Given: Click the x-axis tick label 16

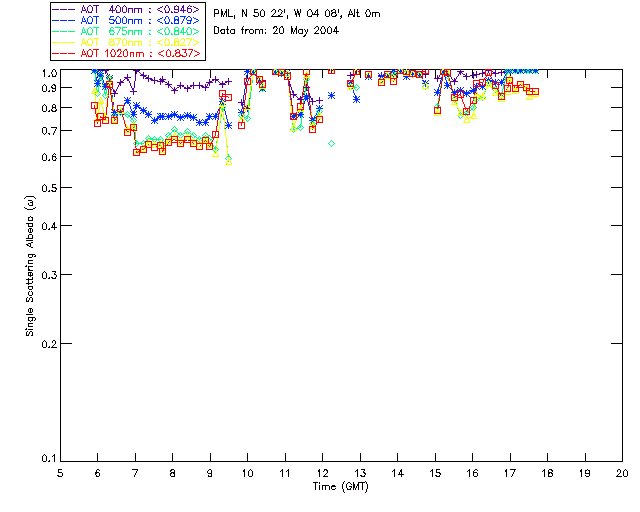Looking at the screenshot, I should pos(472,473).
